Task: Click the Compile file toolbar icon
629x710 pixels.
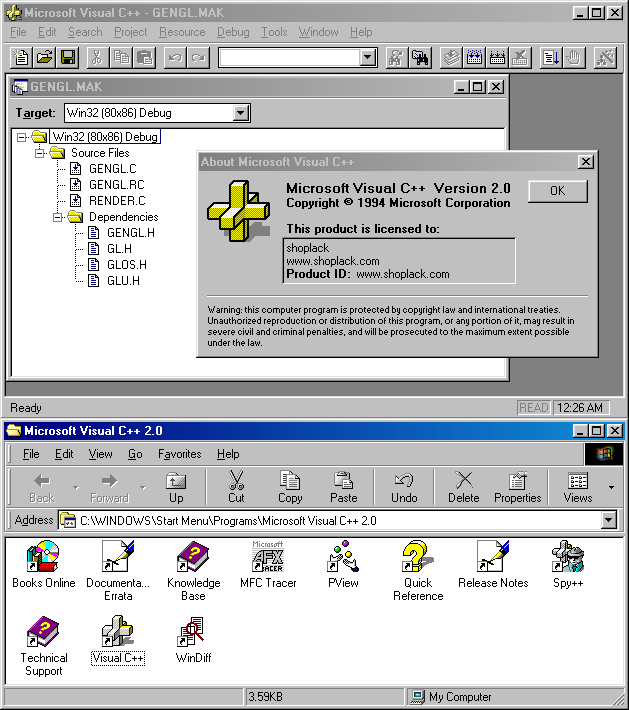Action: coord(451,58)
